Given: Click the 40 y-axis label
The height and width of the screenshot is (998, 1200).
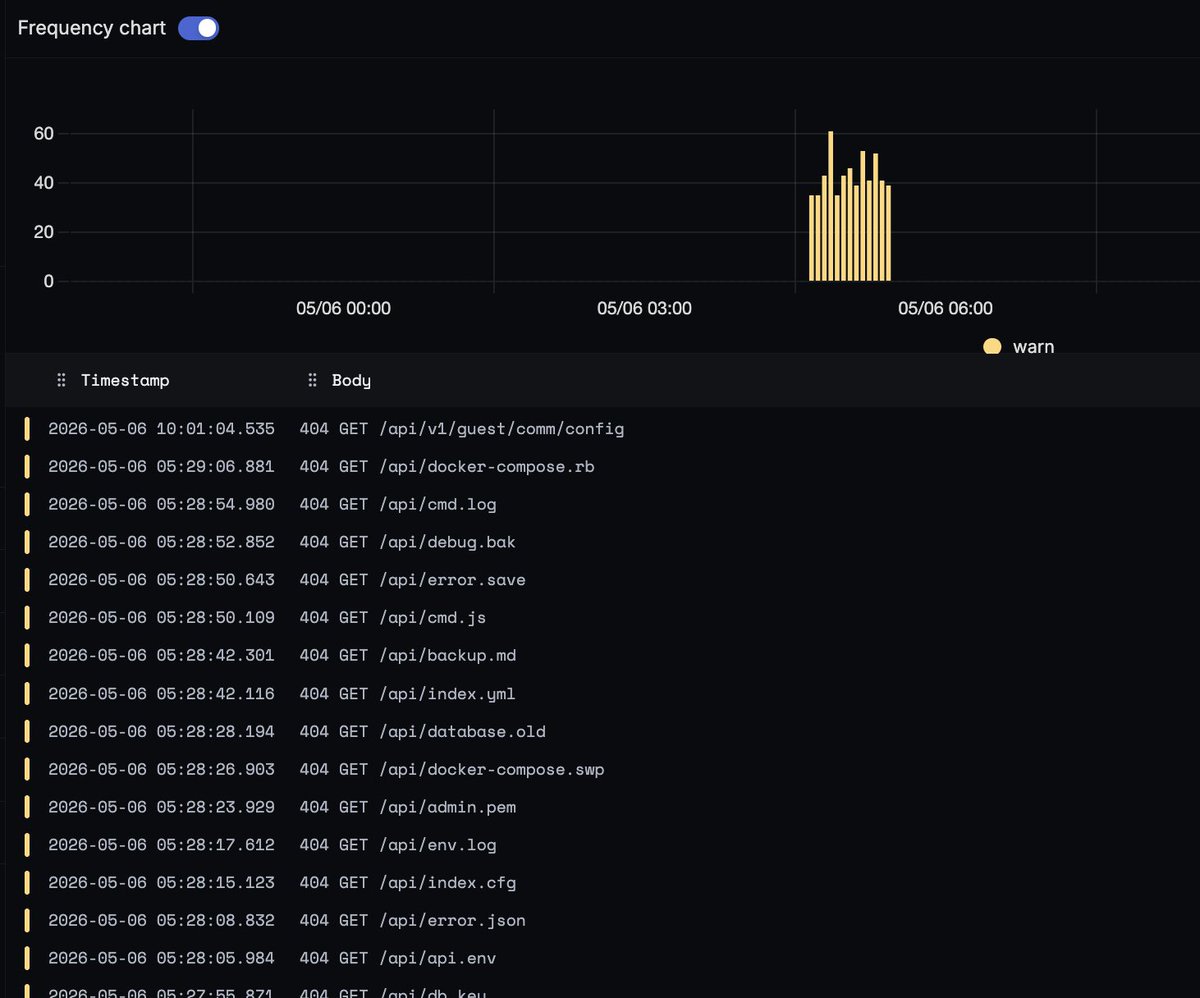Looking at the screenshot, I should (x=43, y=183).
